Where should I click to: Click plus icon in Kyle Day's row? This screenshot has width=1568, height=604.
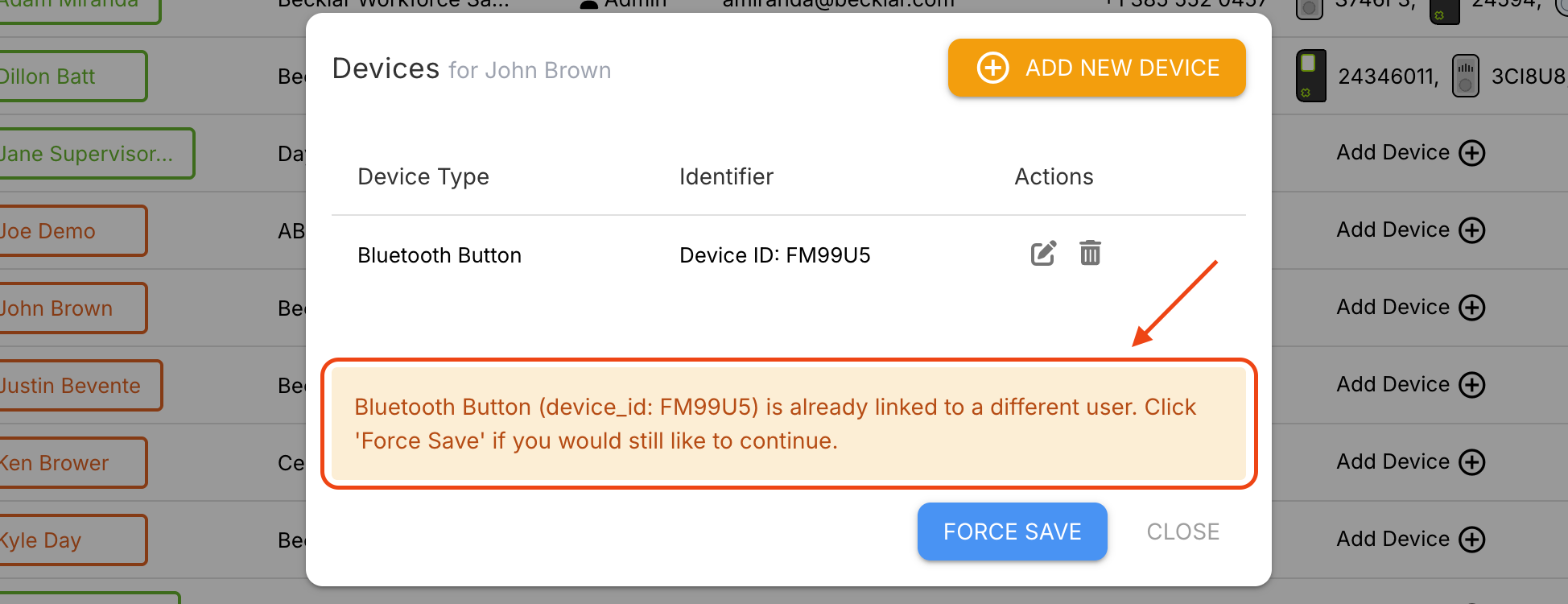pyautogui.click(x=1472, y=540)
